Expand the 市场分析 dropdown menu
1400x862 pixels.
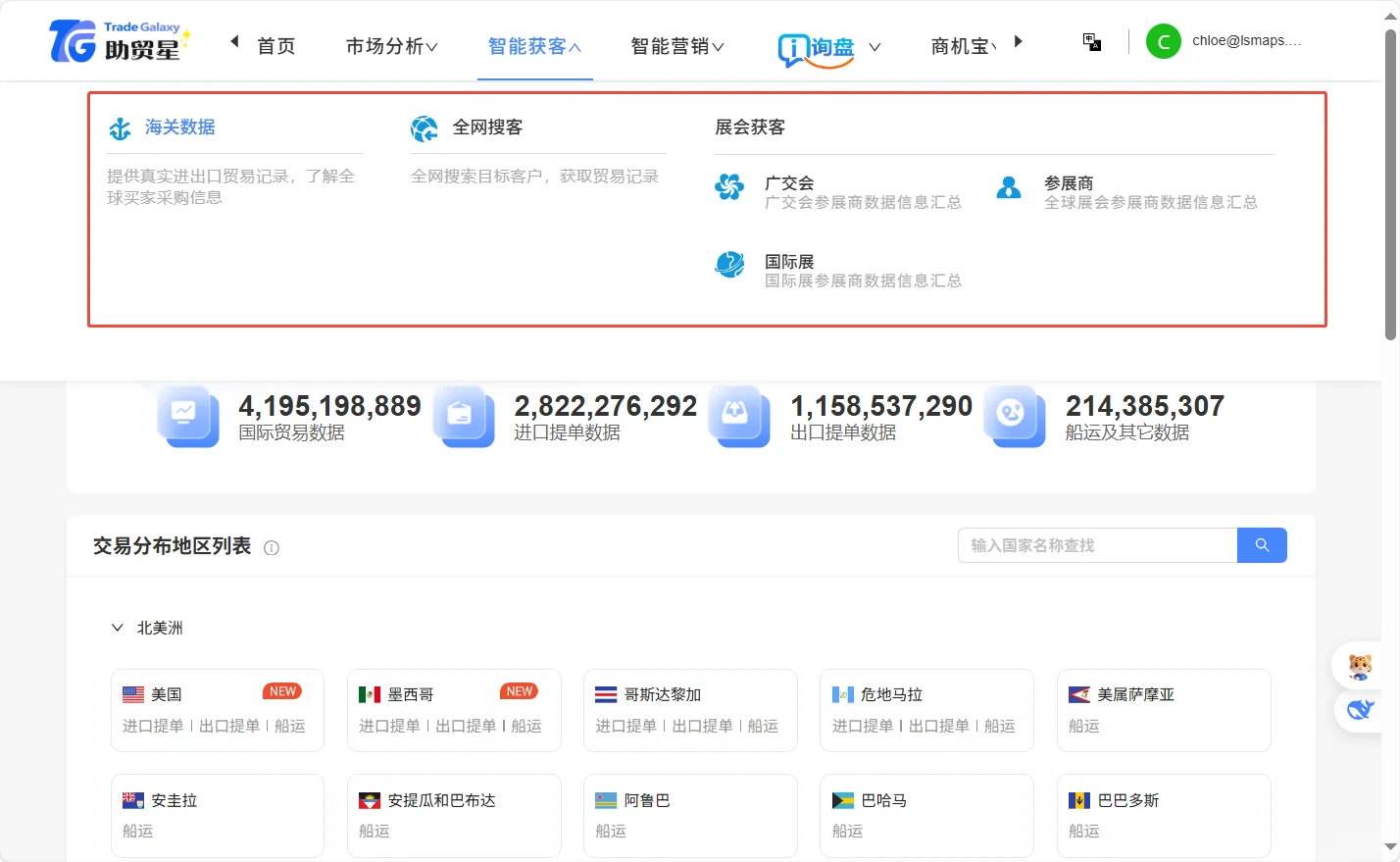(x=390, y=45)
